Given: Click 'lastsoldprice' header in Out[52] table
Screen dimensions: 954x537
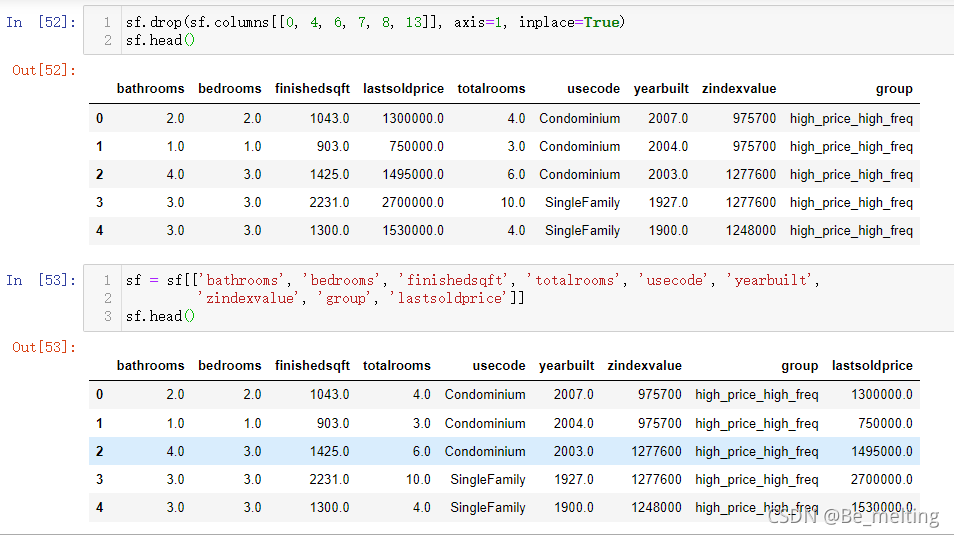Looking at the screenshot, I should pos(403,89).
